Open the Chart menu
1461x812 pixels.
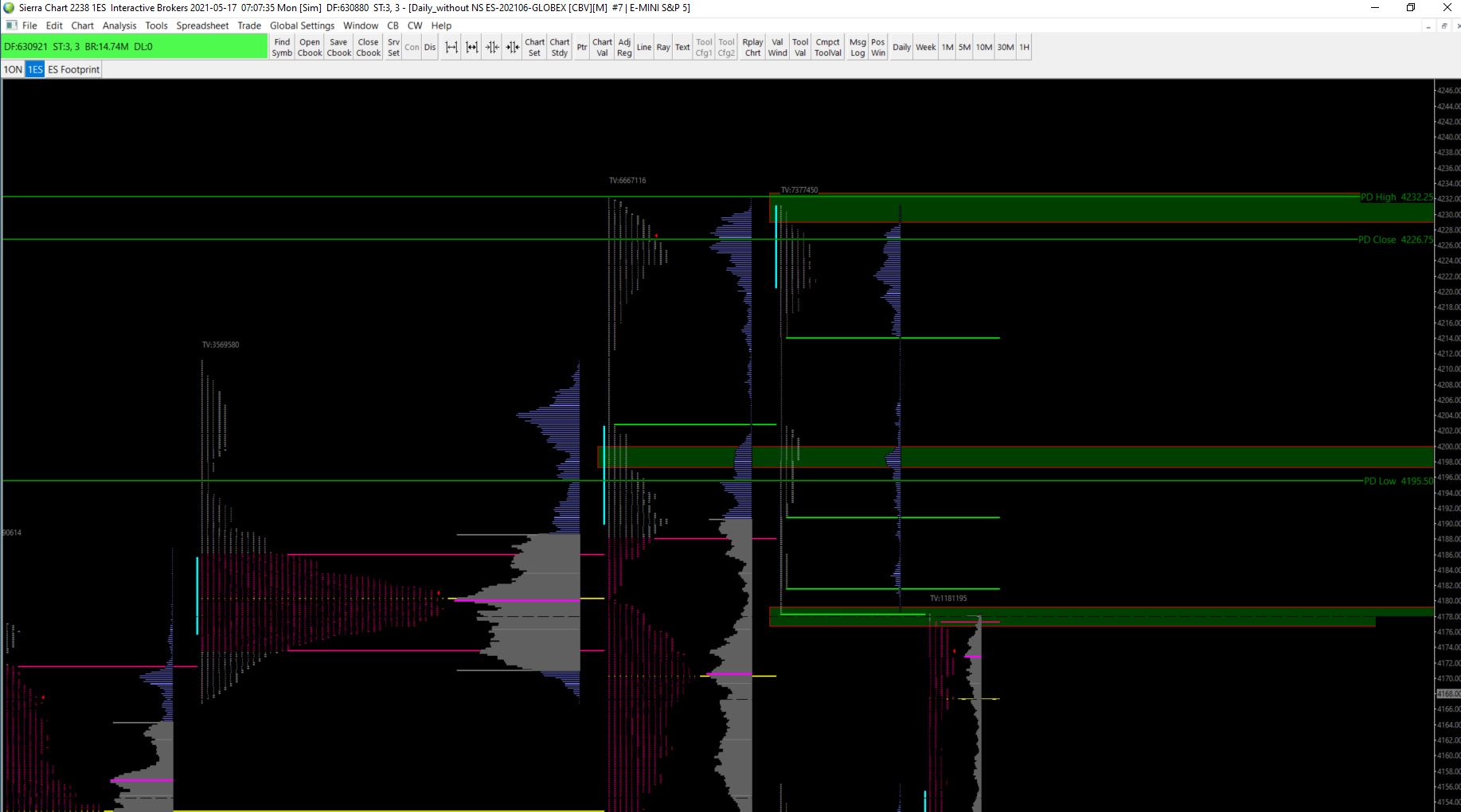point(83,25)
